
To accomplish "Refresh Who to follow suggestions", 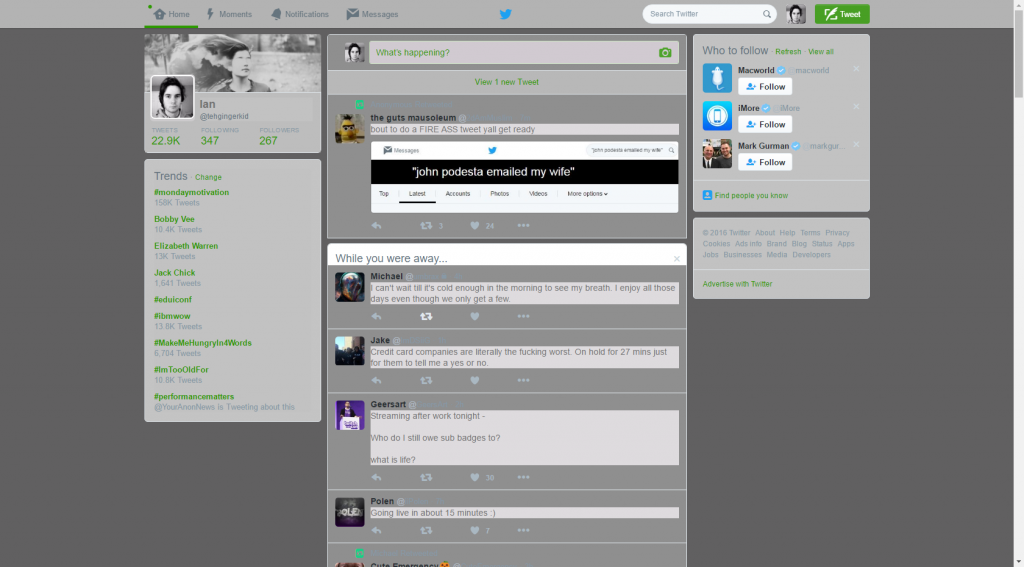I will pos(788,52).
